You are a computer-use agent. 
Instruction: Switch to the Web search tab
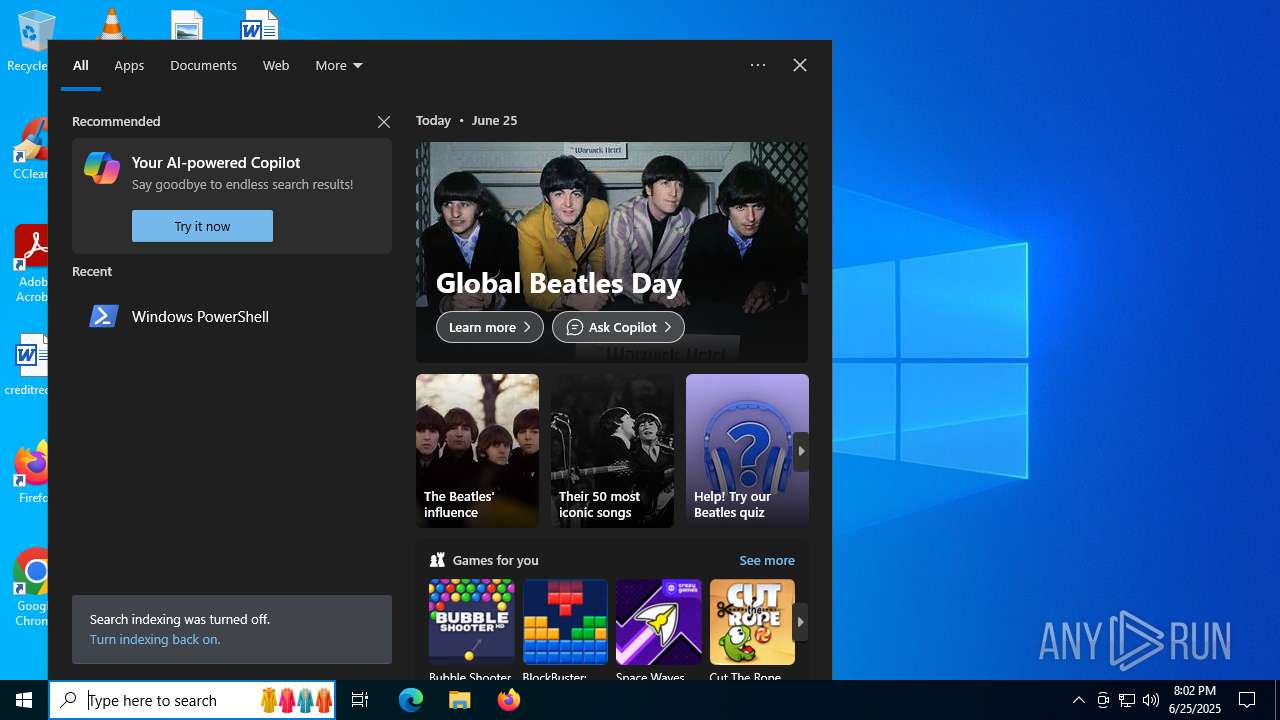[x=276, y=65]
